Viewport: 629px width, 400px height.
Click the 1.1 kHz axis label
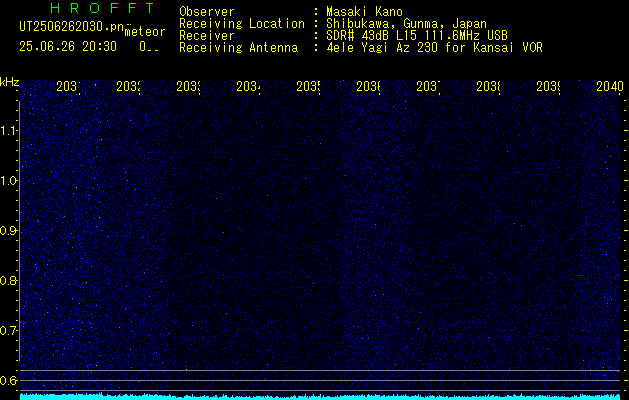click(x=9, y=131)
